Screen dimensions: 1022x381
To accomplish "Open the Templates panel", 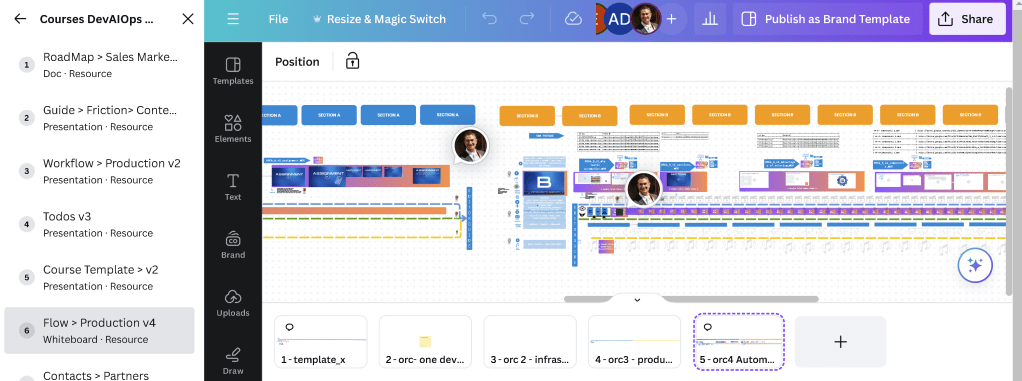I will [233, 71].
